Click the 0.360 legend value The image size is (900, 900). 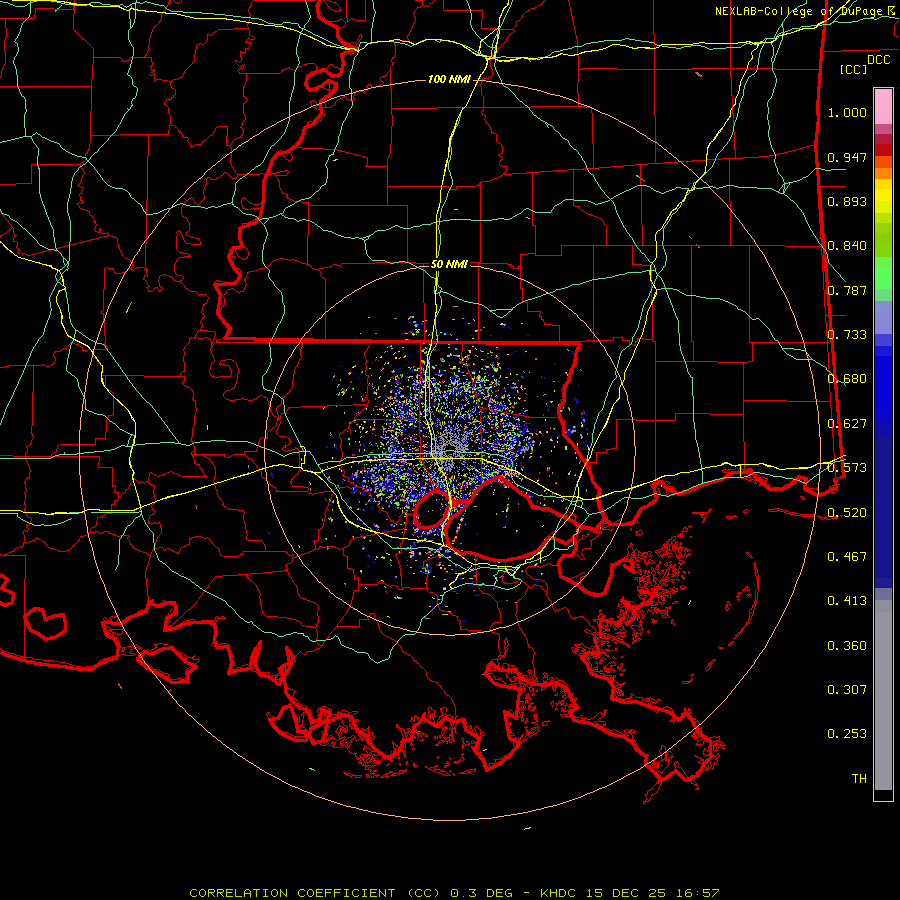[847, 646]
